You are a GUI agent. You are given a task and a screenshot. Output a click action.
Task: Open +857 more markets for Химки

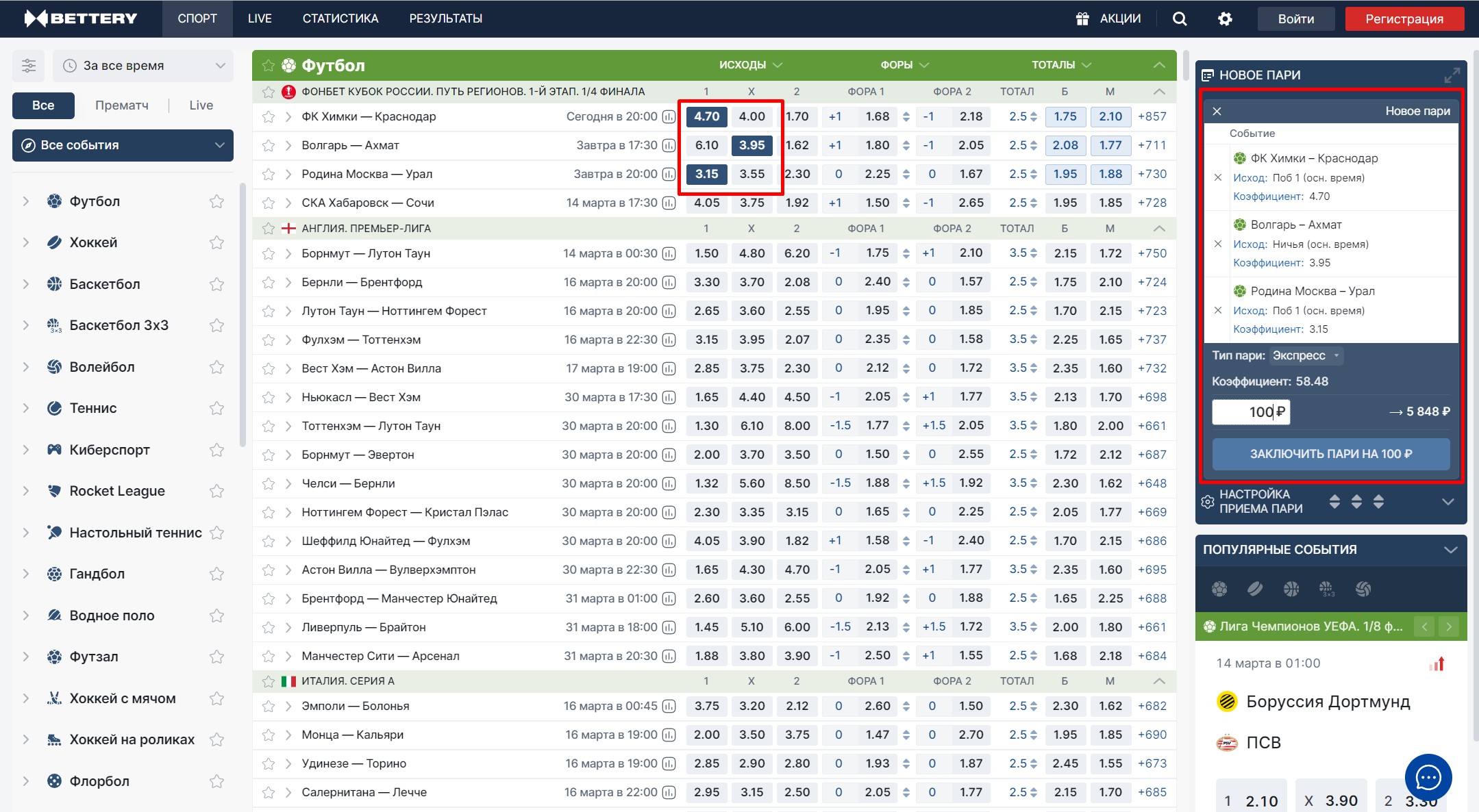(x=1152, y=117)
